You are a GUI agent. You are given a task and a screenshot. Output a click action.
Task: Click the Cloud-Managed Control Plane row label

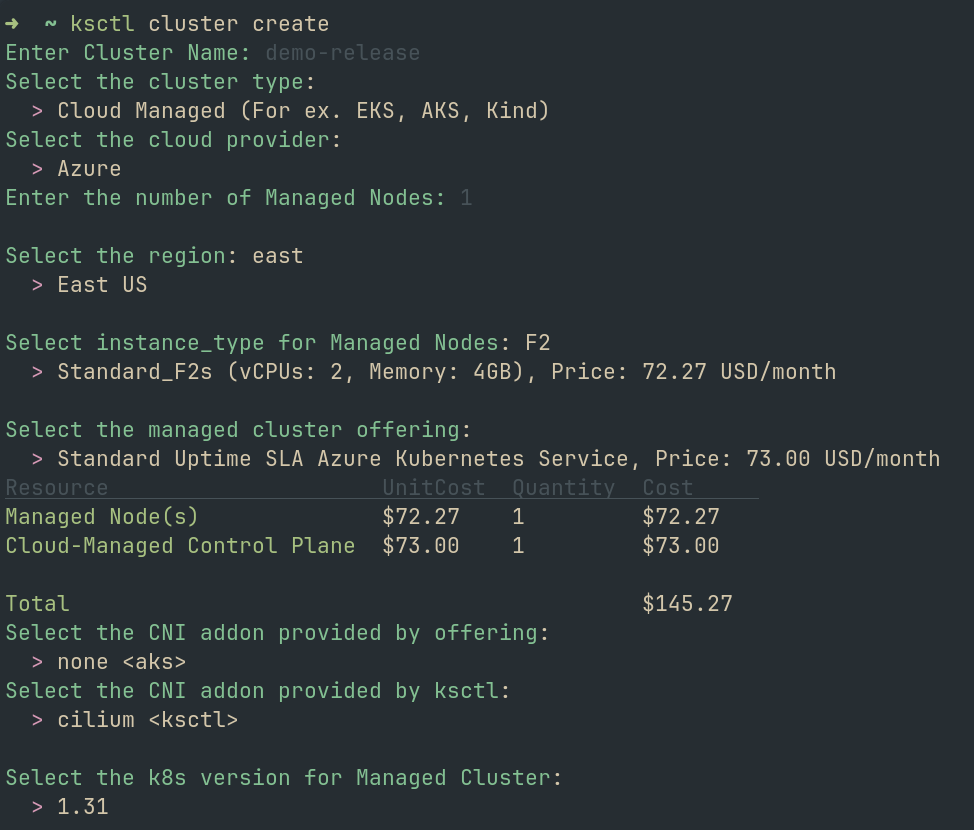pyautogui.click(x=180, y=545)
